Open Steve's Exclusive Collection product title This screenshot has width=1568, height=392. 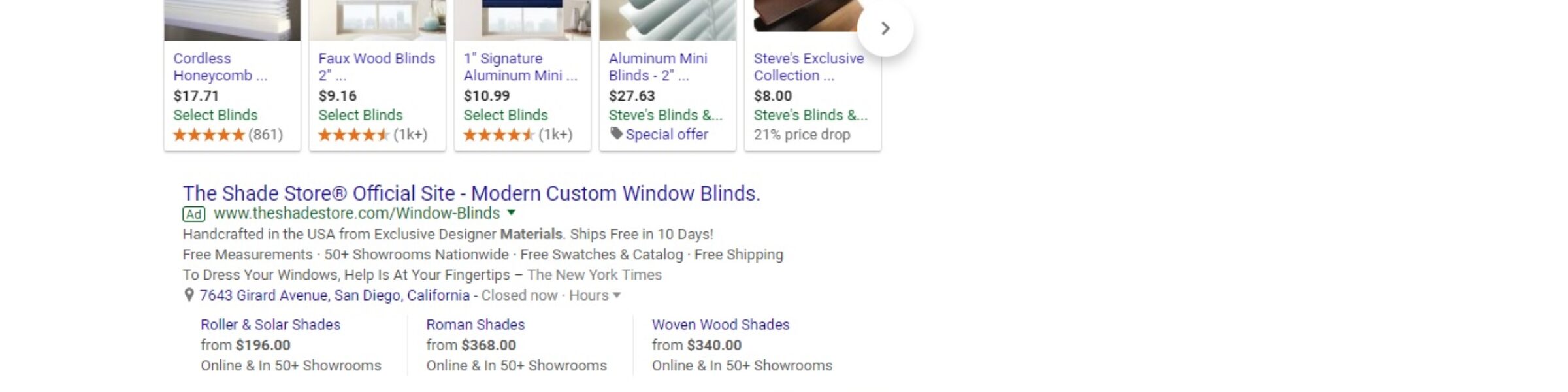pyautogui.click(x=809, y=67)
